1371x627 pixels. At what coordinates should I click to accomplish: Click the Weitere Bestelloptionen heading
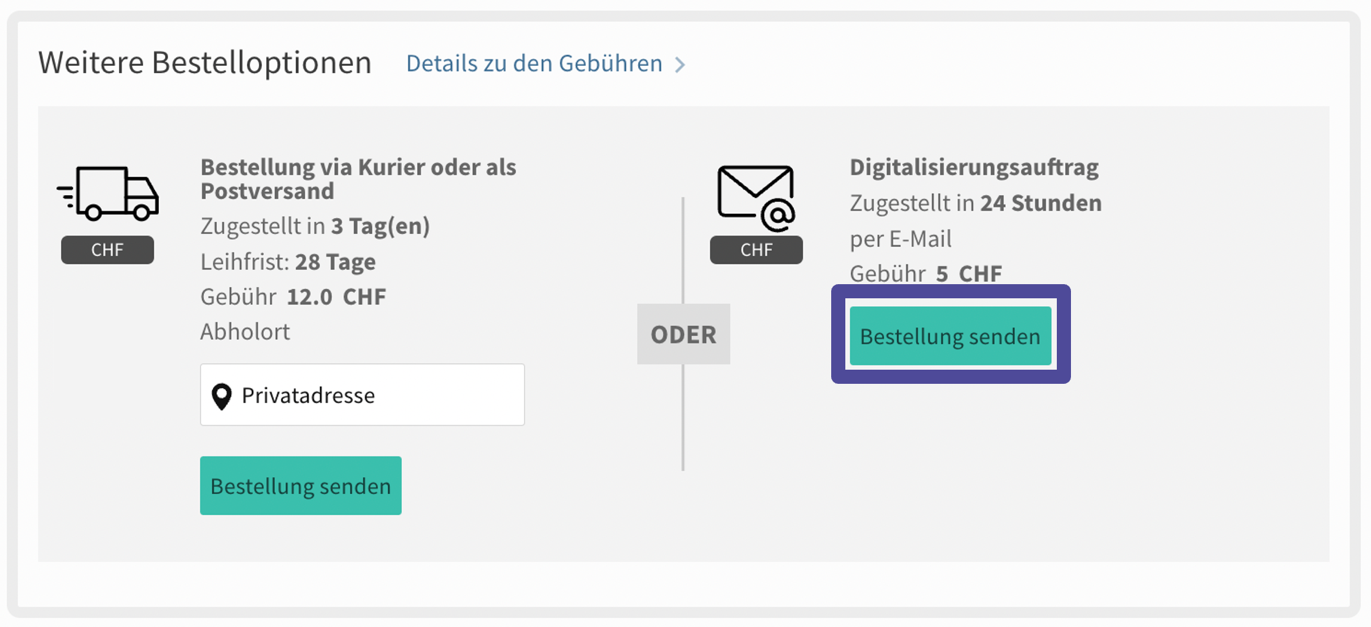point(205,63)
